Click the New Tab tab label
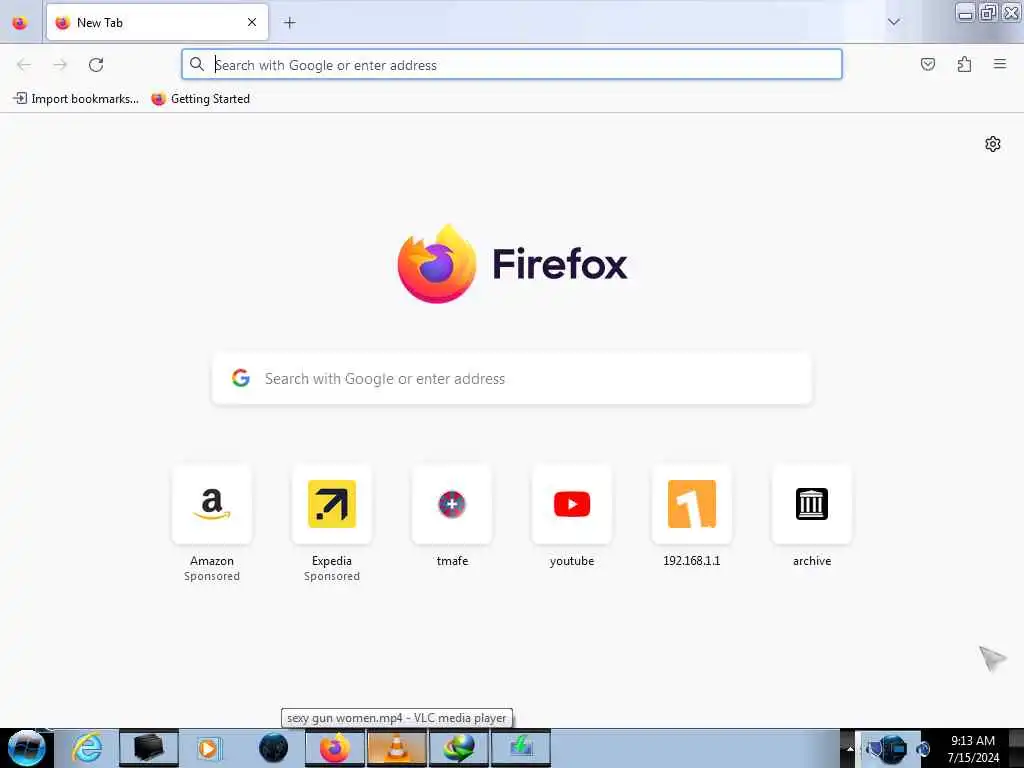Viewport: 1024px width, 768px height. point(99,23)
